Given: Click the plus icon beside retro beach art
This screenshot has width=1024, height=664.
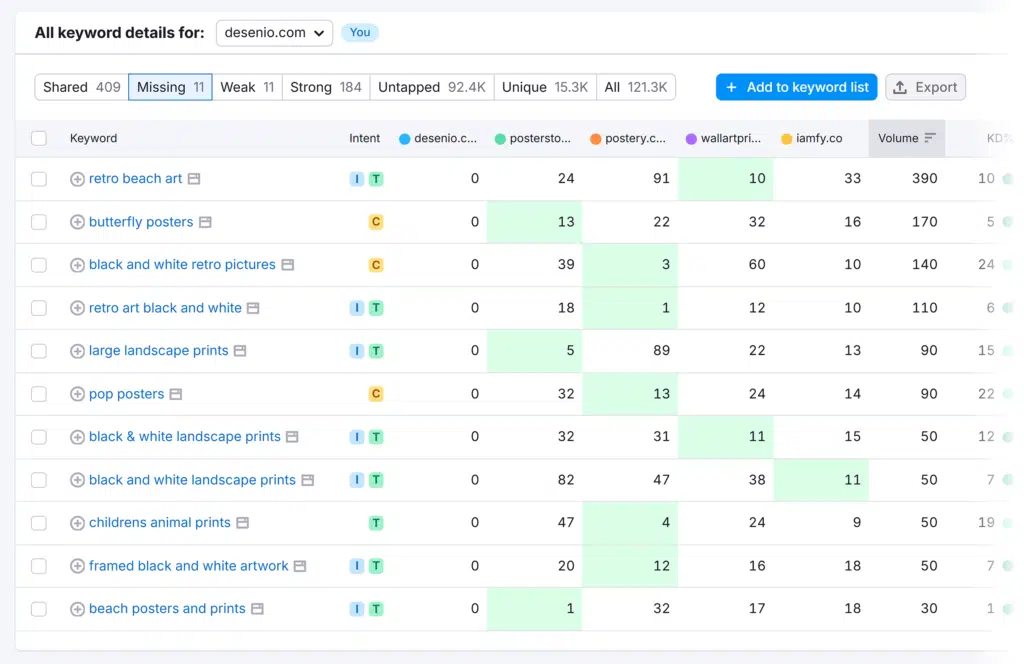Looking at the screenshot, I should click(x=77, y=179).
